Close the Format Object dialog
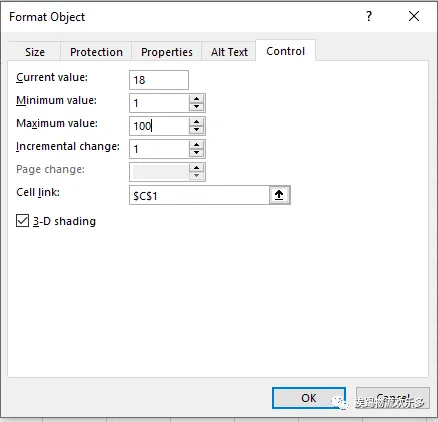 (x=414, y=16)
